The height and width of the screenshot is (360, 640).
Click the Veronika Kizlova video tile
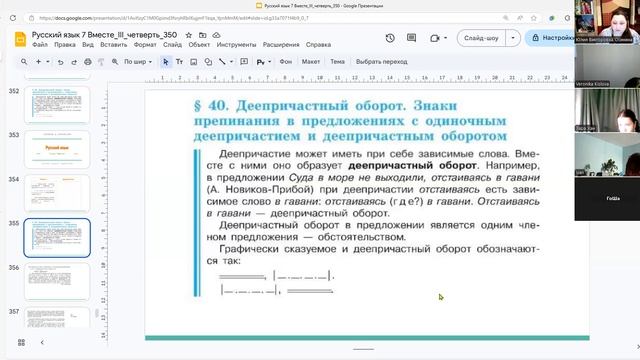click(607, 66)
